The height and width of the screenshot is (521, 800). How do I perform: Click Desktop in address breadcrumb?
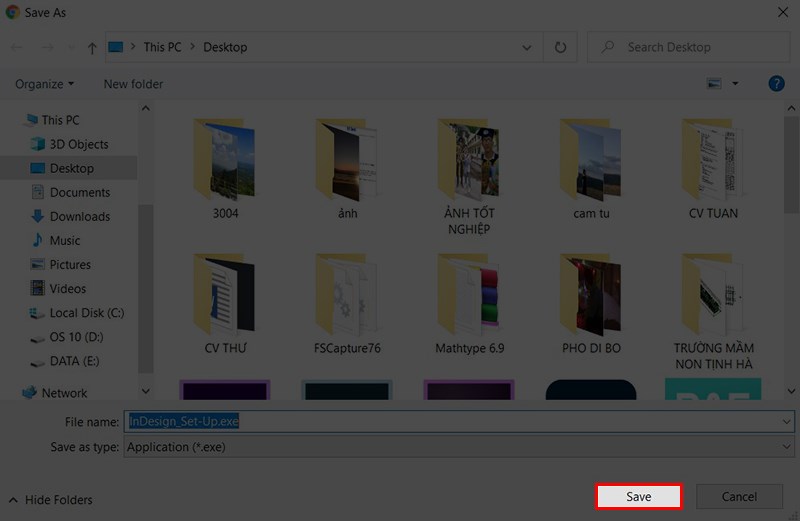[225, 47]
